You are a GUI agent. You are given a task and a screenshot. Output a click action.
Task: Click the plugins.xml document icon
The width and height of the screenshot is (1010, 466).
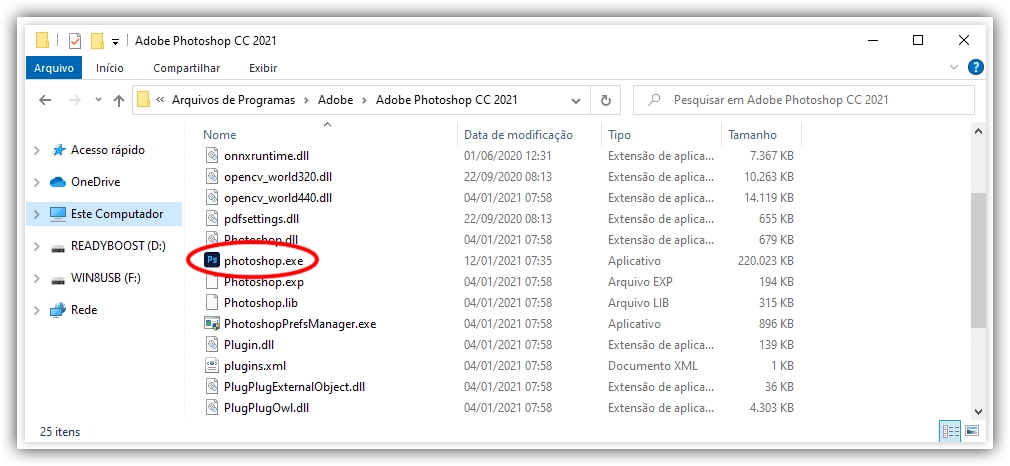(212, 365)
